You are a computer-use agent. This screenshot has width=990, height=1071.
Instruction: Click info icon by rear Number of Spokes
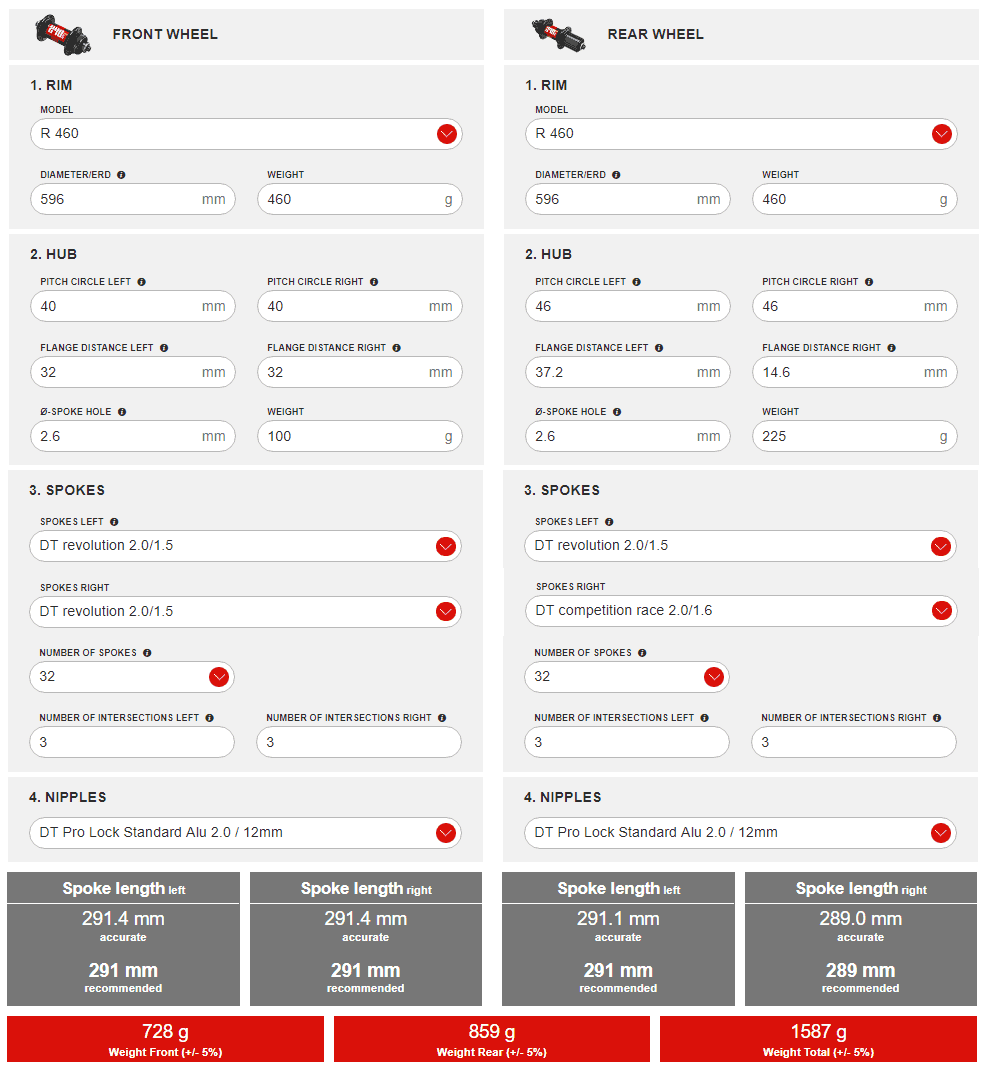[642, 653]
